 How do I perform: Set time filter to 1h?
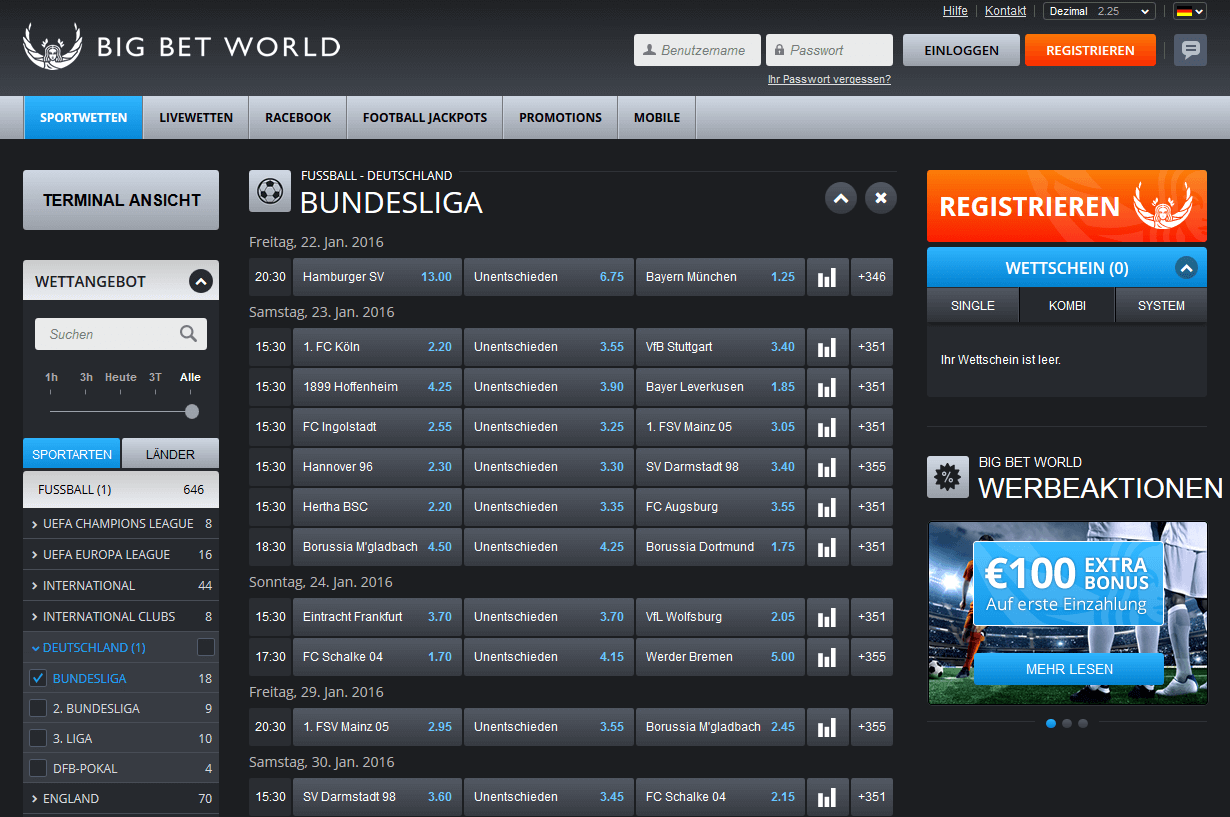tap(51, 377)
